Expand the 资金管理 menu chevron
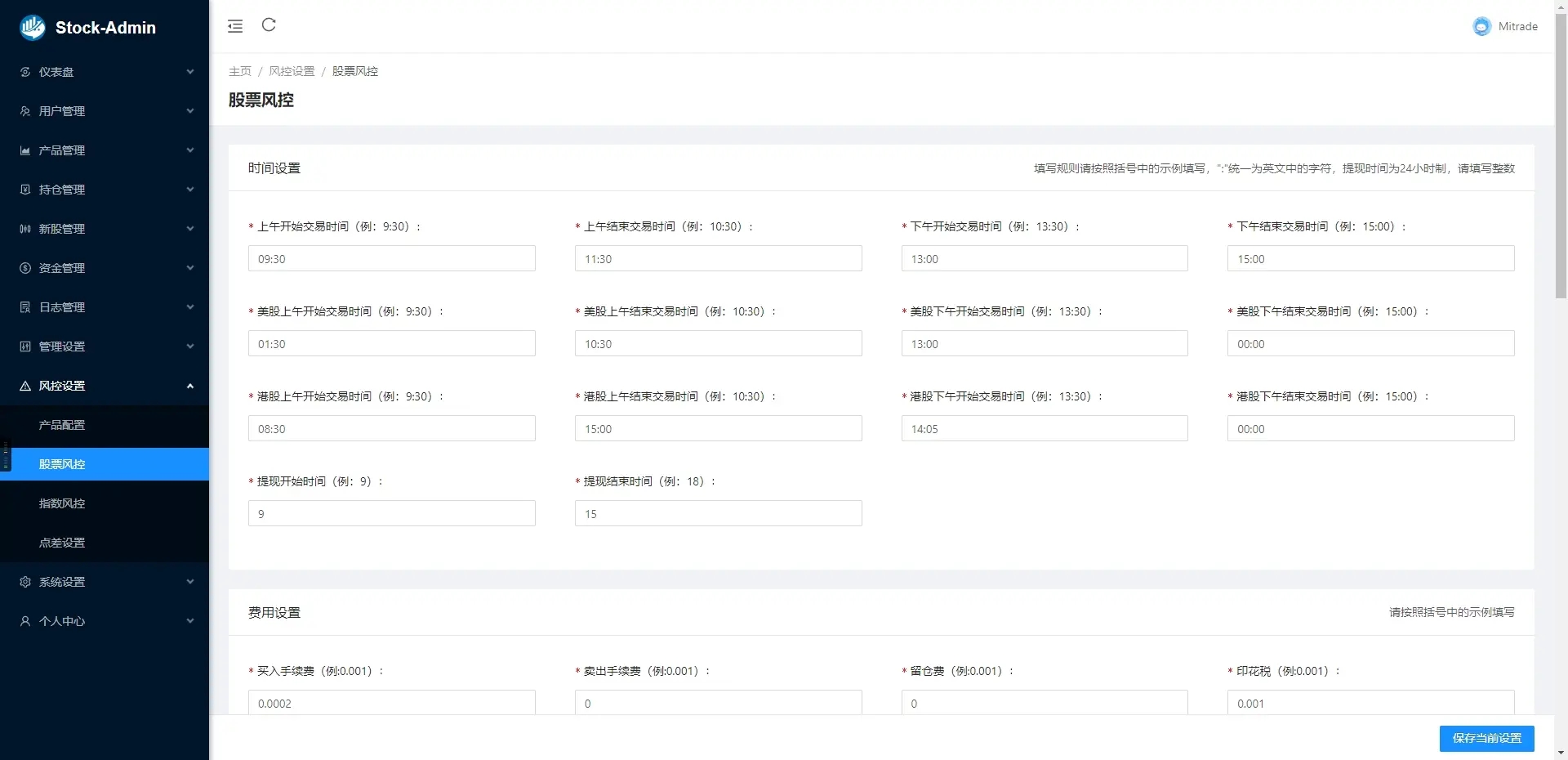1568x760 pixels. click(190, 268)
